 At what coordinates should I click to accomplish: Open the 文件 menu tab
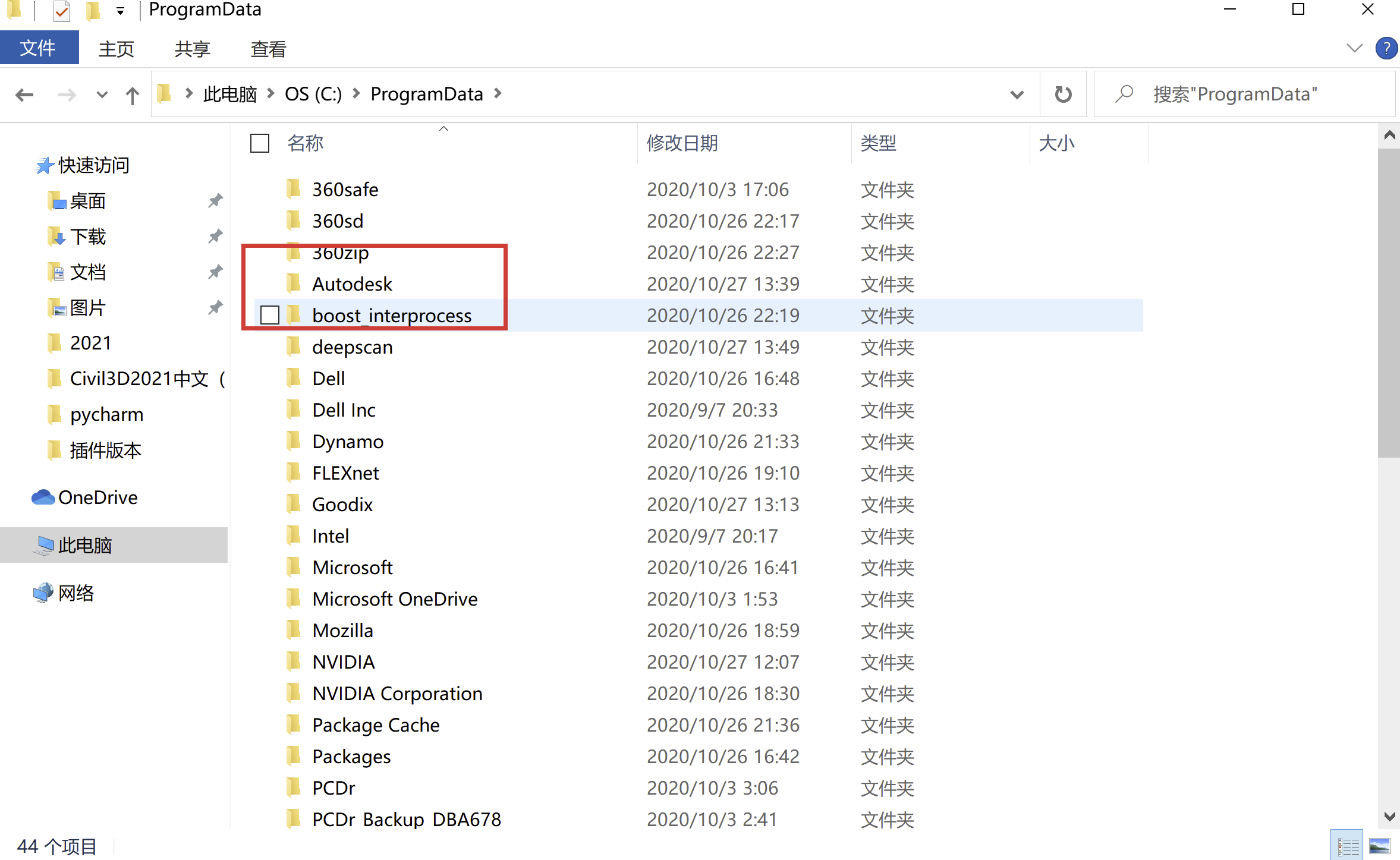[38, 48]
